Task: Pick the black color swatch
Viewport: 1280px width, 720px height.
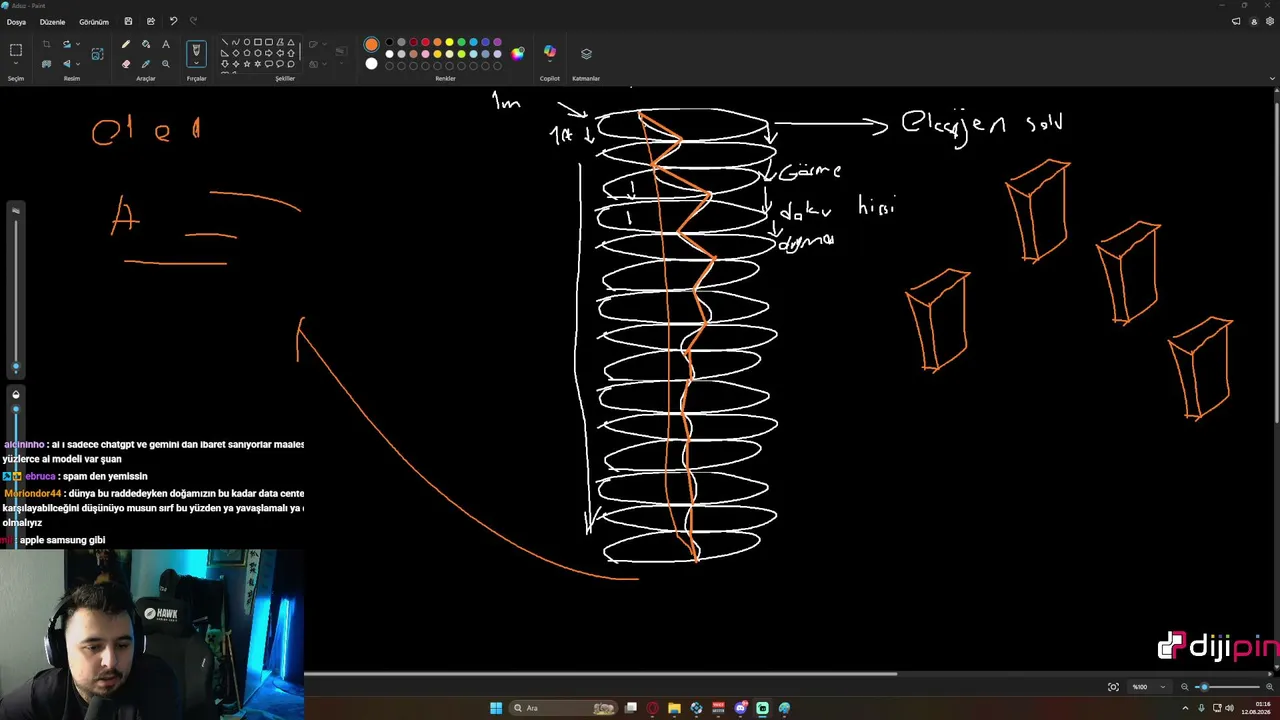Action: (x=389, y=42)
